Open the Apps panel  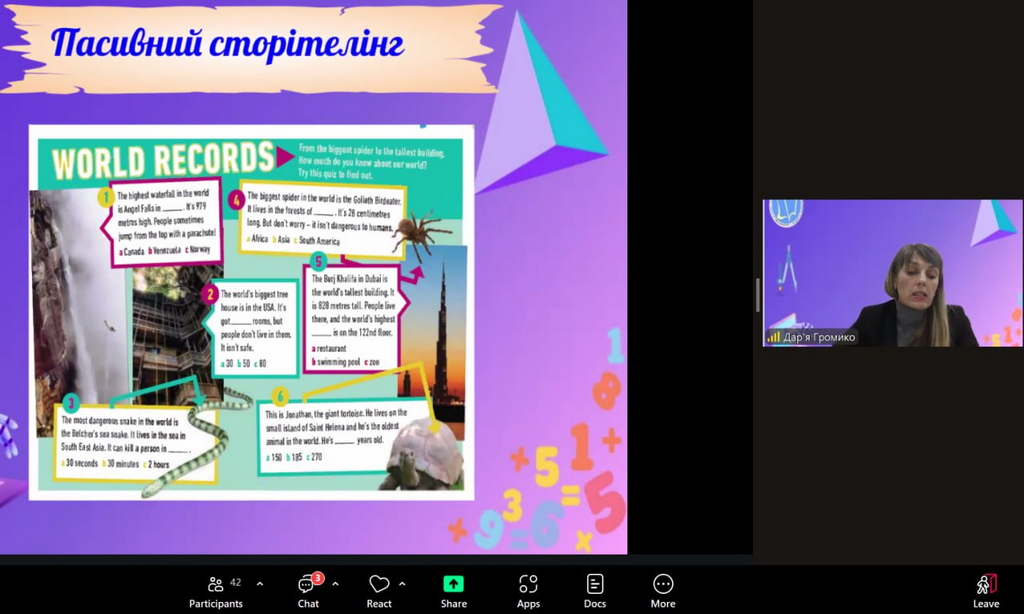(528, 590)
